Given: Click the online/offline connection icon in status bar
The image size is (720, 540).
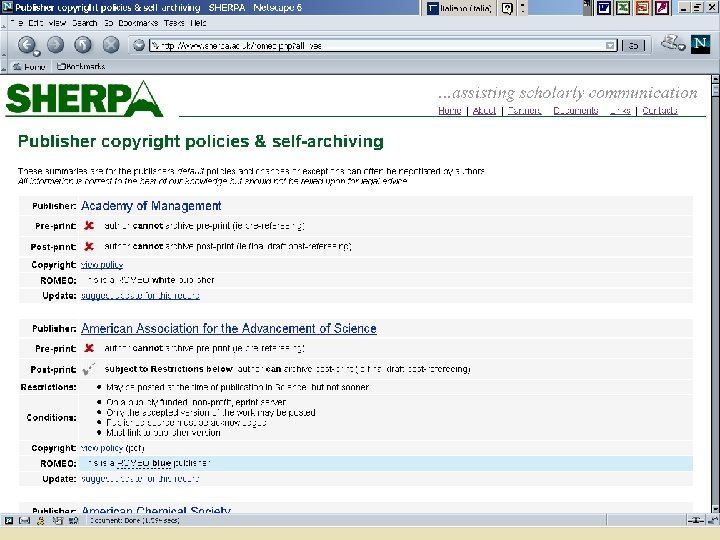Looking at the screenshot, I should (696, 520).
